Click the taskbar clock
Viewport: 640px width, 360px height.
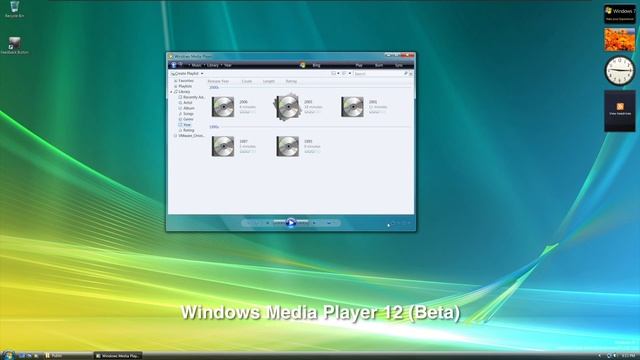click(630, 356)
